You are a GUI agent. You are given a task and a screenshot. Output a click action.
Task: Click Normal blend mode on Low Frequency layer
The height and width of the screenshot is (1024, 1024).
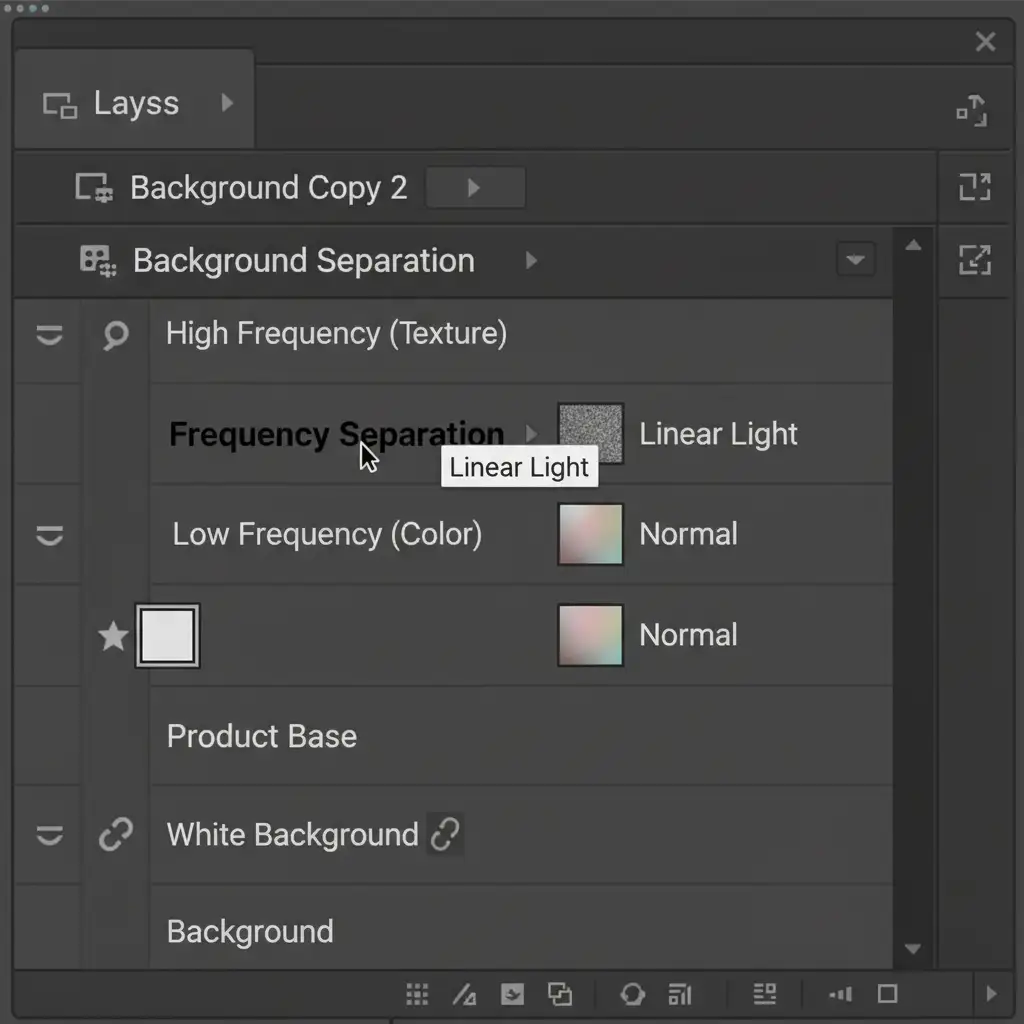pos(688,534)
